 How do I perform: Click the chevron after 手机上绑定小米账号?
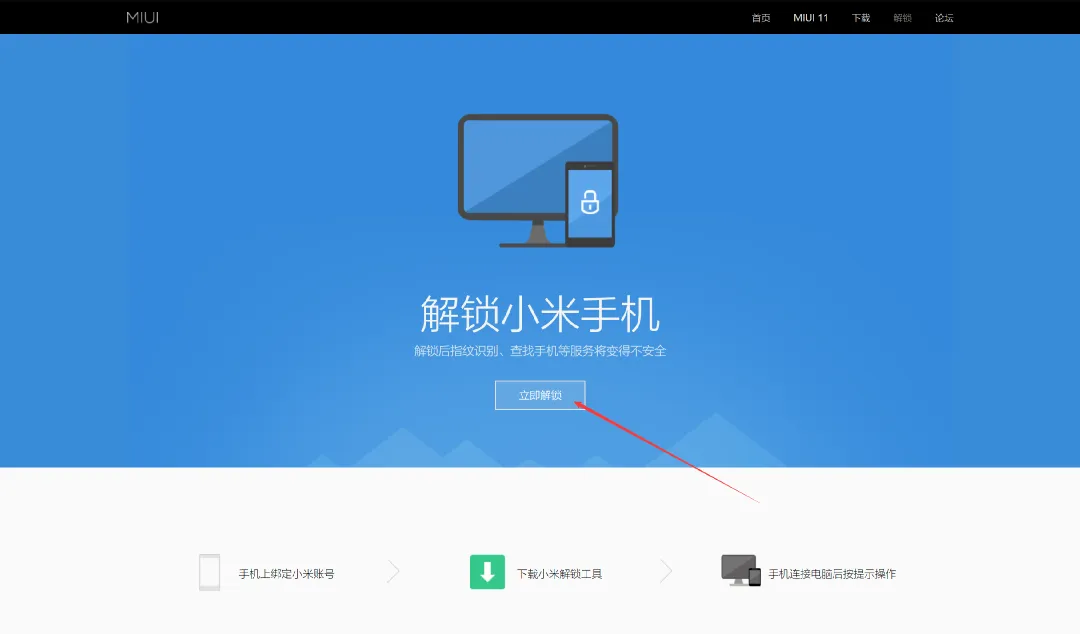[x=393, y=571]
